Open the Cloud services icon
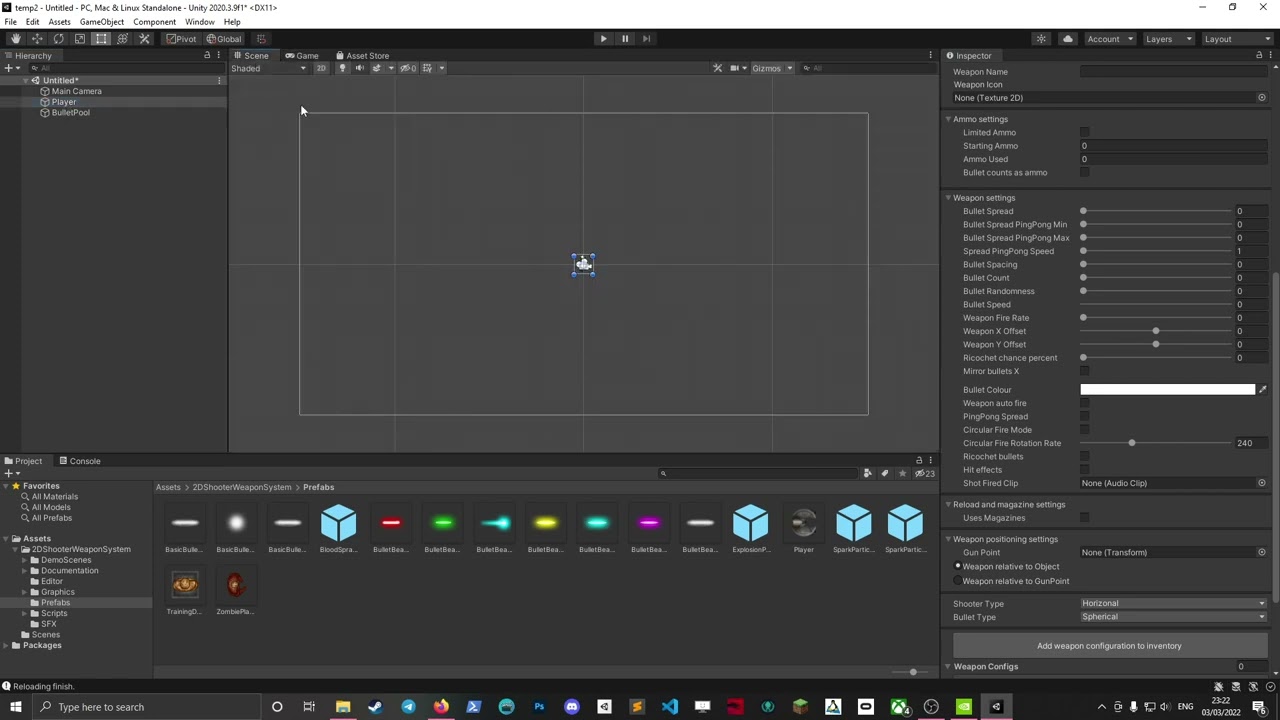Screen dimensions: 1280x720 (x=1068, y=39)
